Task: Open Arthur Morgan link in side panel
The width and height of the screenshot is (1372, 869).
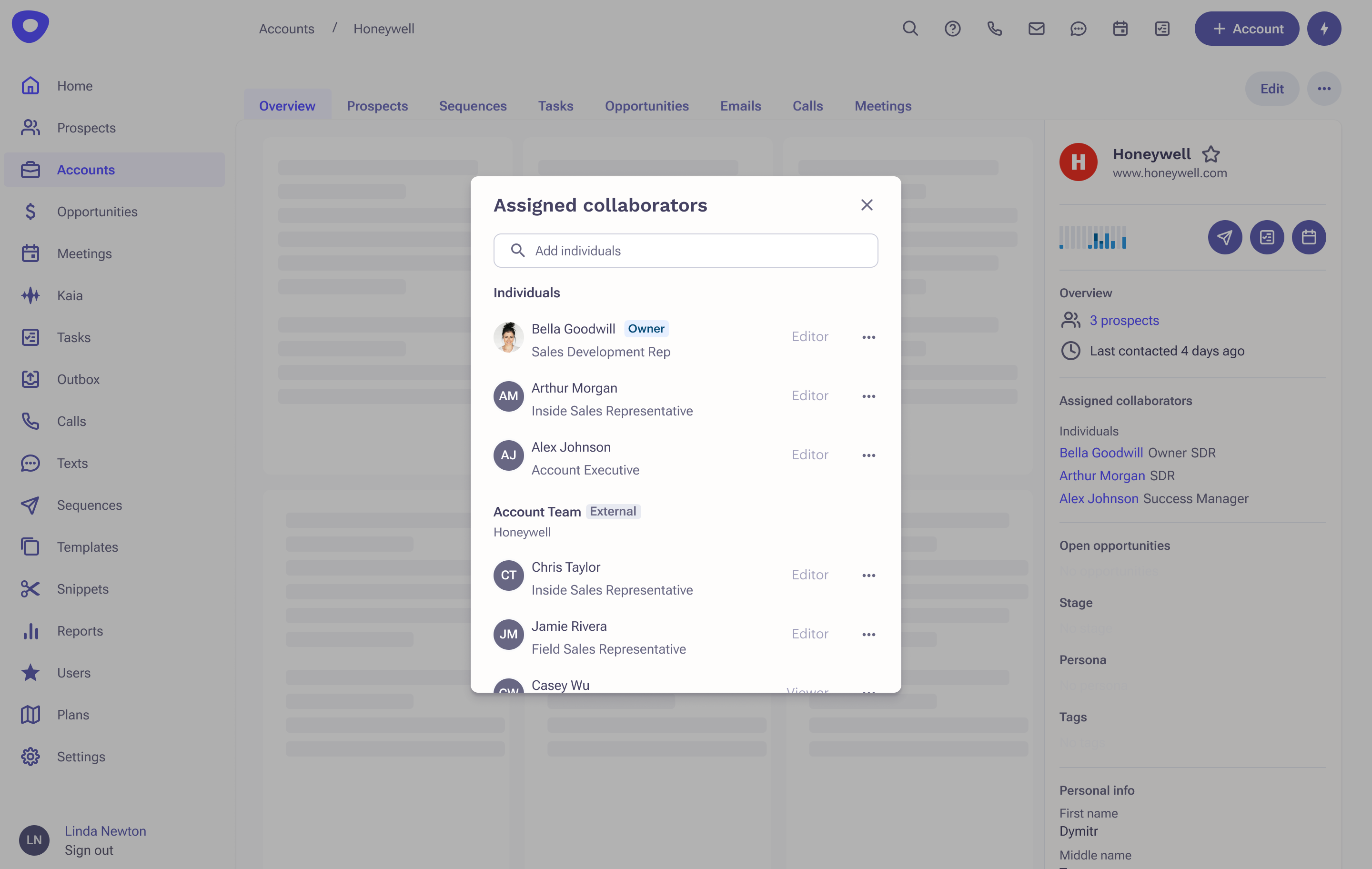Action: click(x=1102, y=476)
